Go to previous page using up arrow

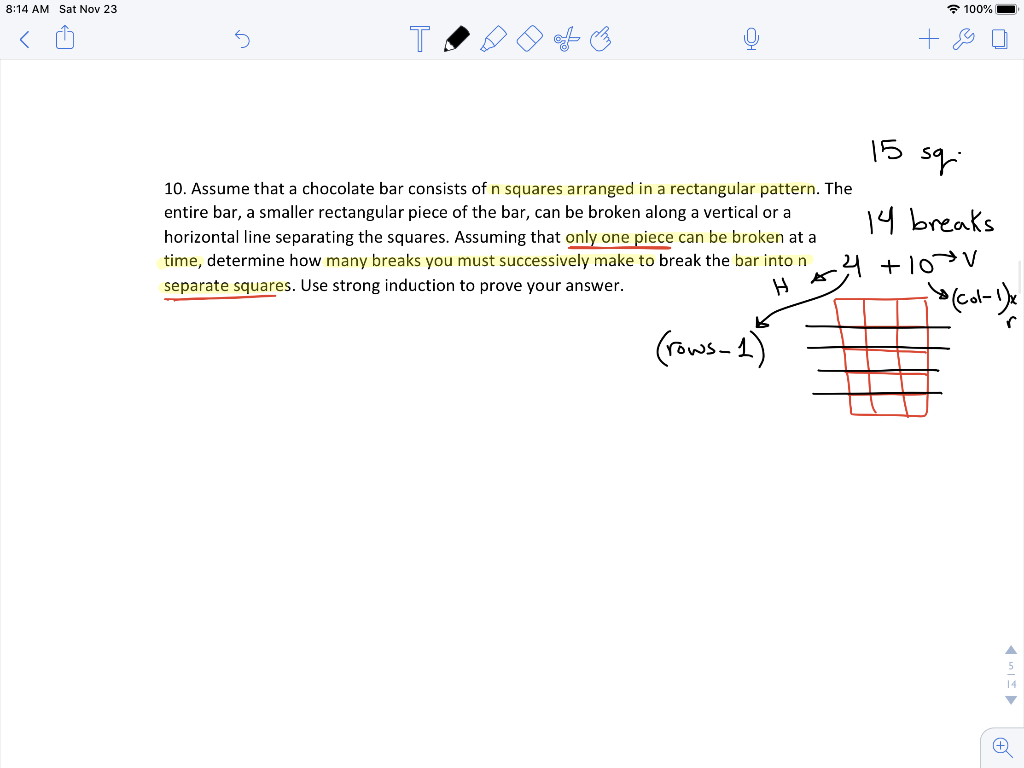point(1010,649)
